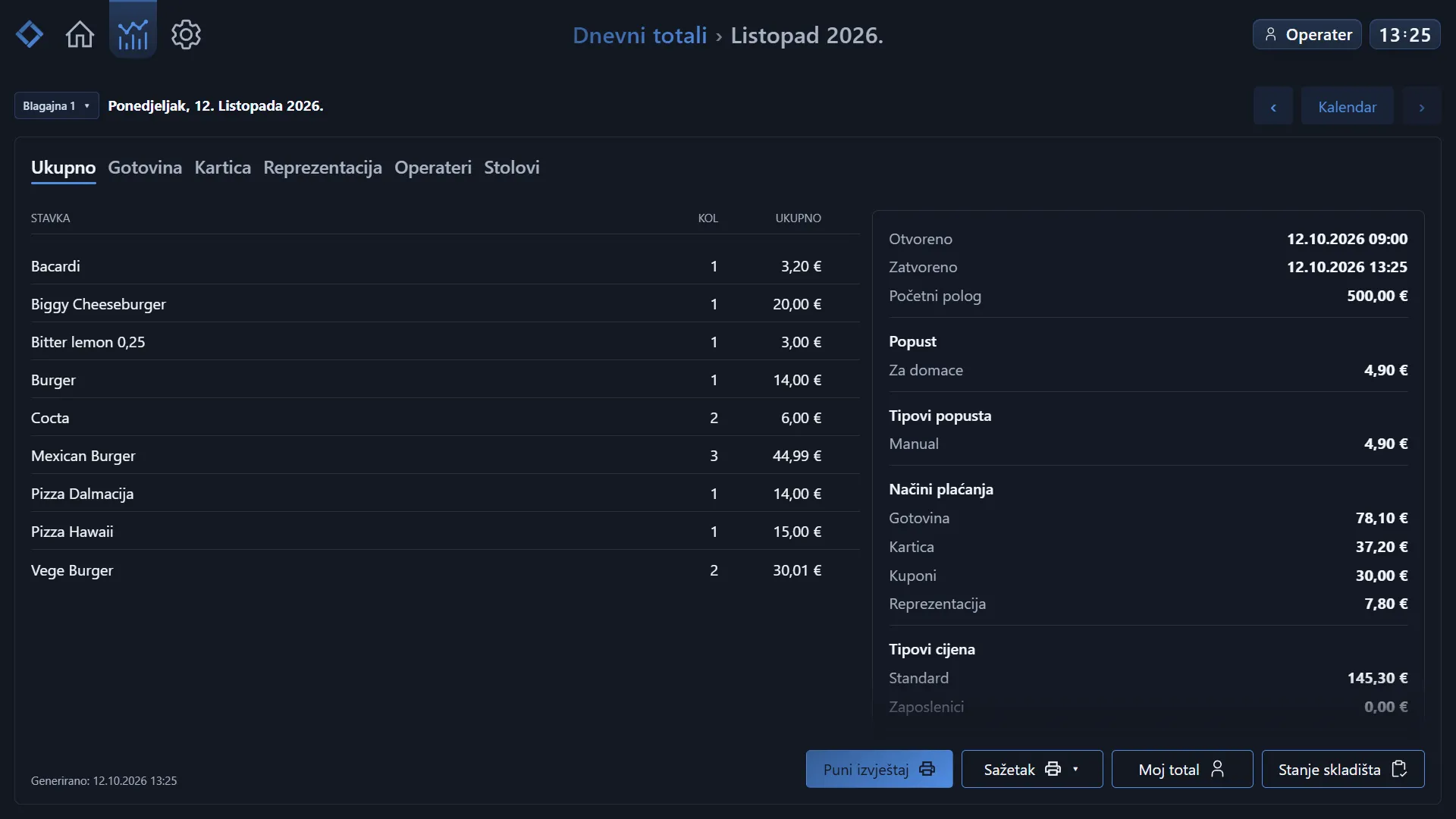Screen dimensions: 1456x819
Task: Click the blue diamond app logo
Action: (30, 35)
